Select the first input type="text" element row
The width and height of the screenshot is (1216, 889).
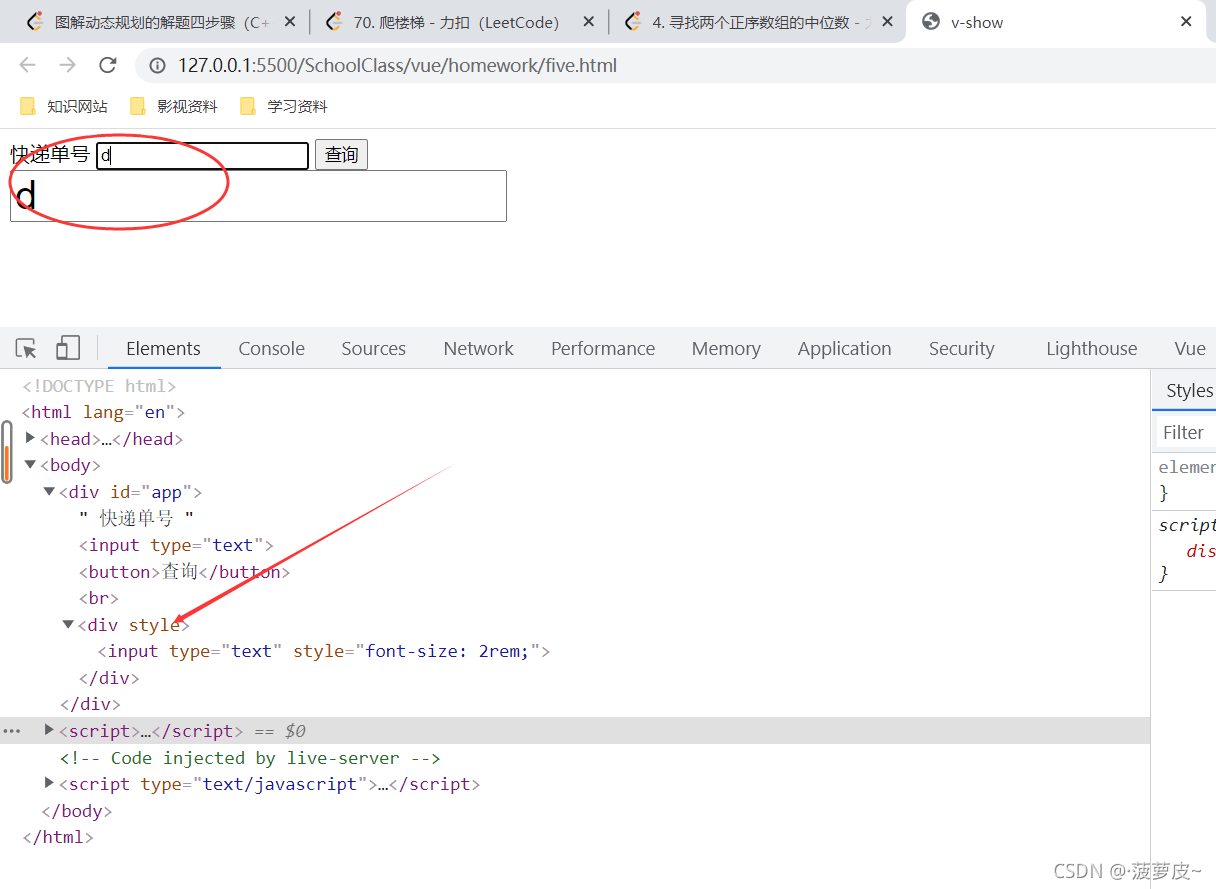(x=176, y=545)
